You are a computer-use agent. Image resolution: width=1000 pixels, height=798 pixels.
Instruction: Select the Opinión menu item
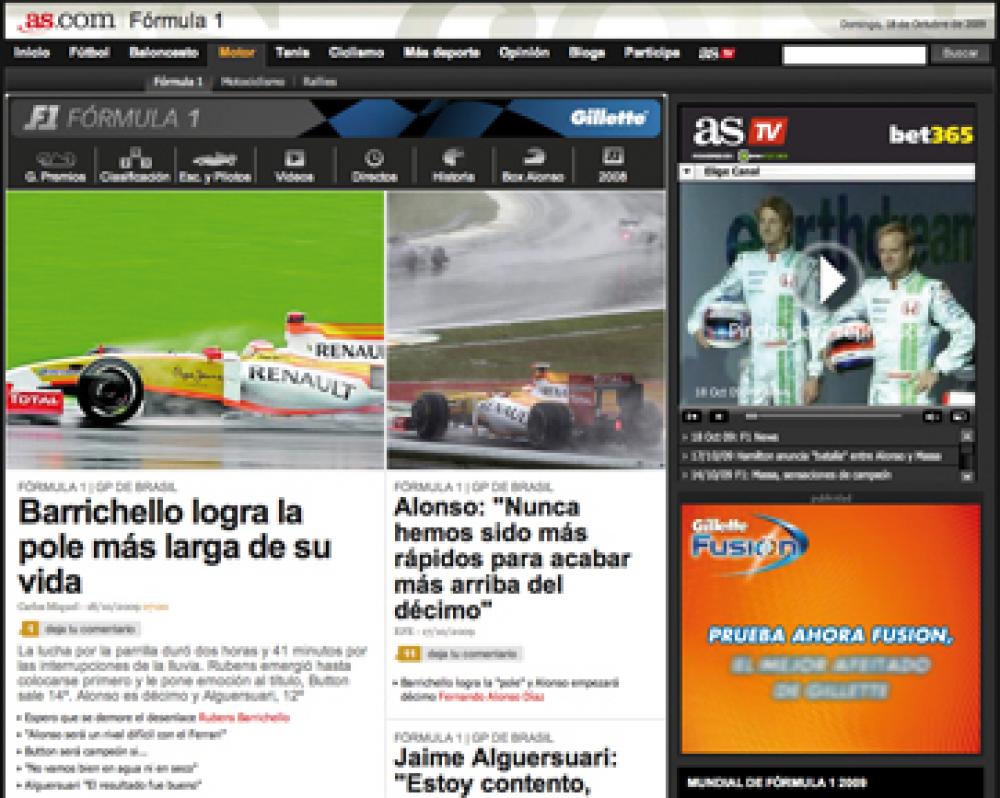click(524, 53)
